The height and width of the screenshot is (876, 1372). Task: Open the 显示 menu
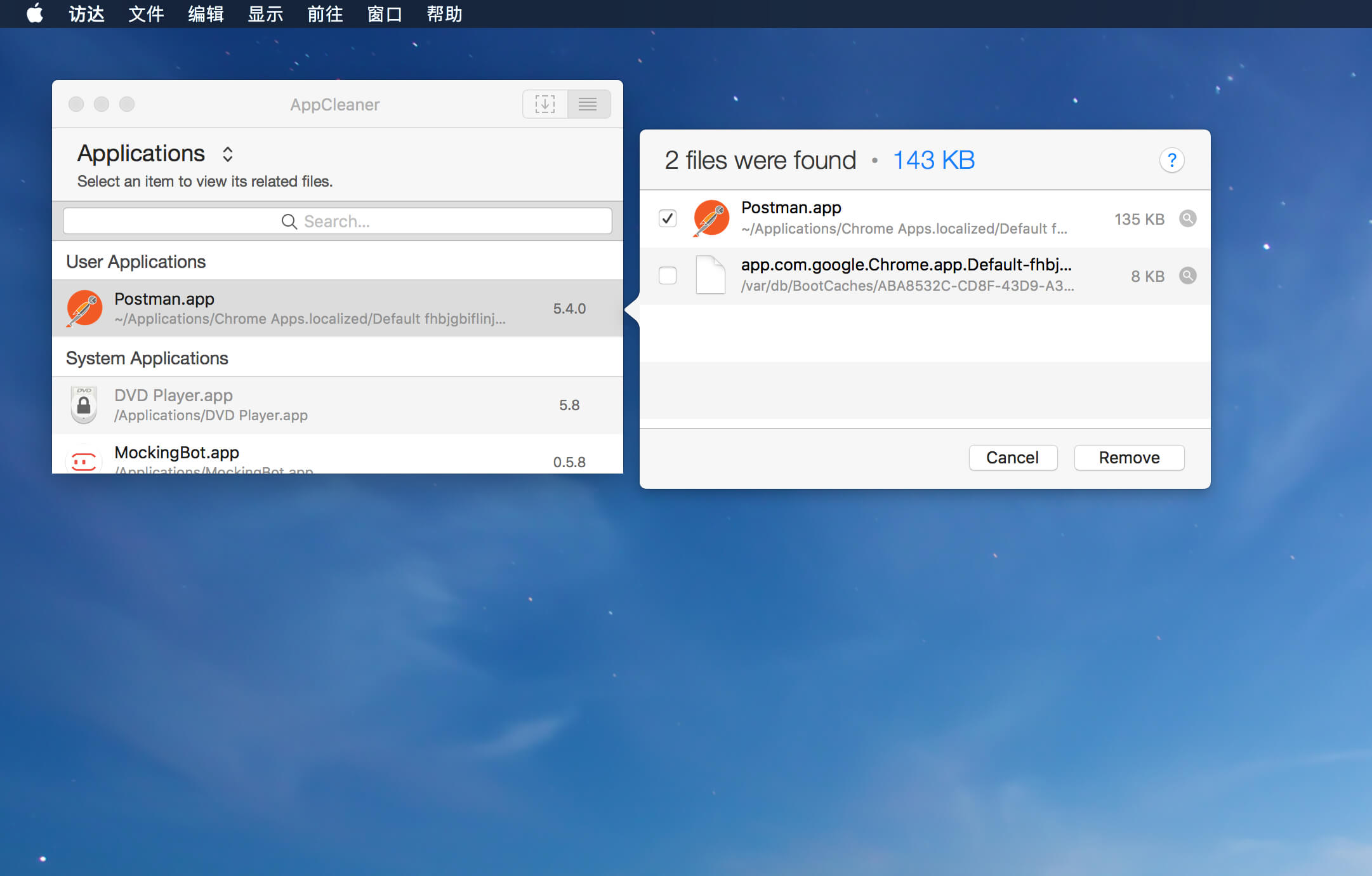265,14
